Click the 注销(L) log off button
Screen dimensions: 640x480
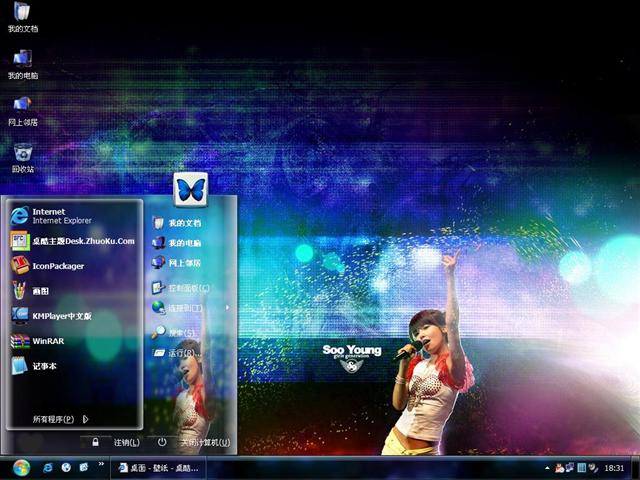coord(127,442)
